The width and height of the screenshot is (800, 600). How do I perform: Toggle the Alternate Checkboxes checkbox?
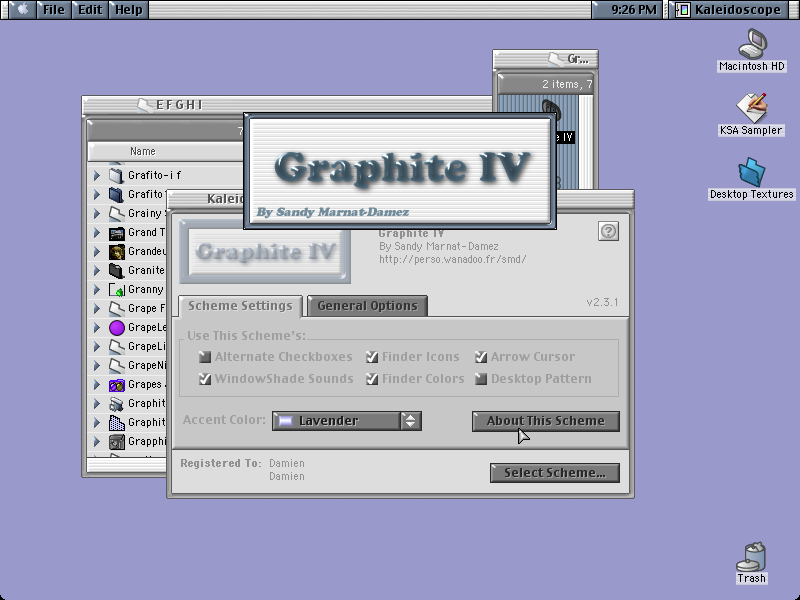coord(205,357)
